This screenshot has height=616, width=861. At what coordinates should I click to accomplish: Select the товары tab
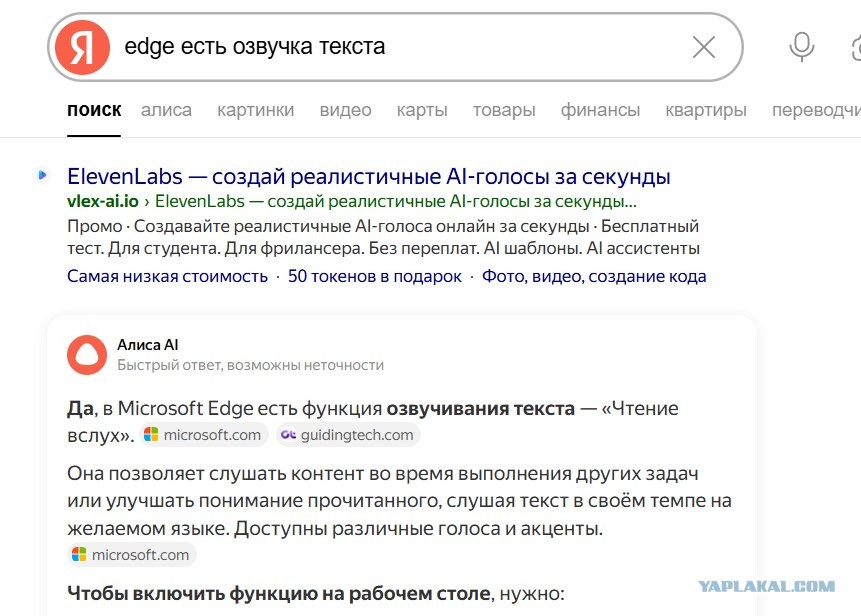(504, 110)
